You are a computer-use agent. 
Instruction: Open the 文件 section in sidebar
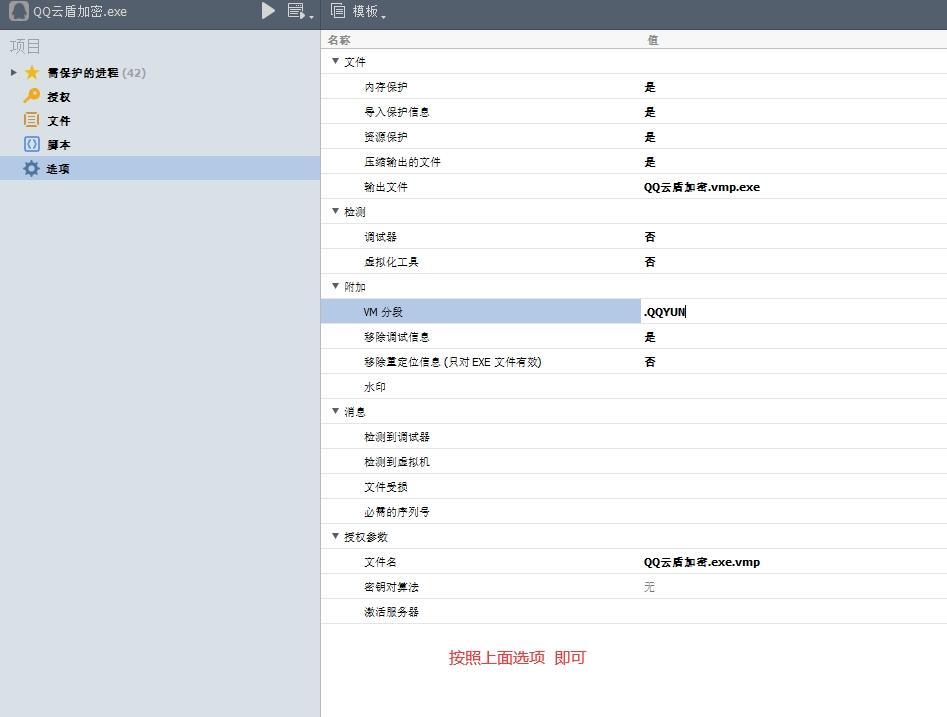coord(59,121)
